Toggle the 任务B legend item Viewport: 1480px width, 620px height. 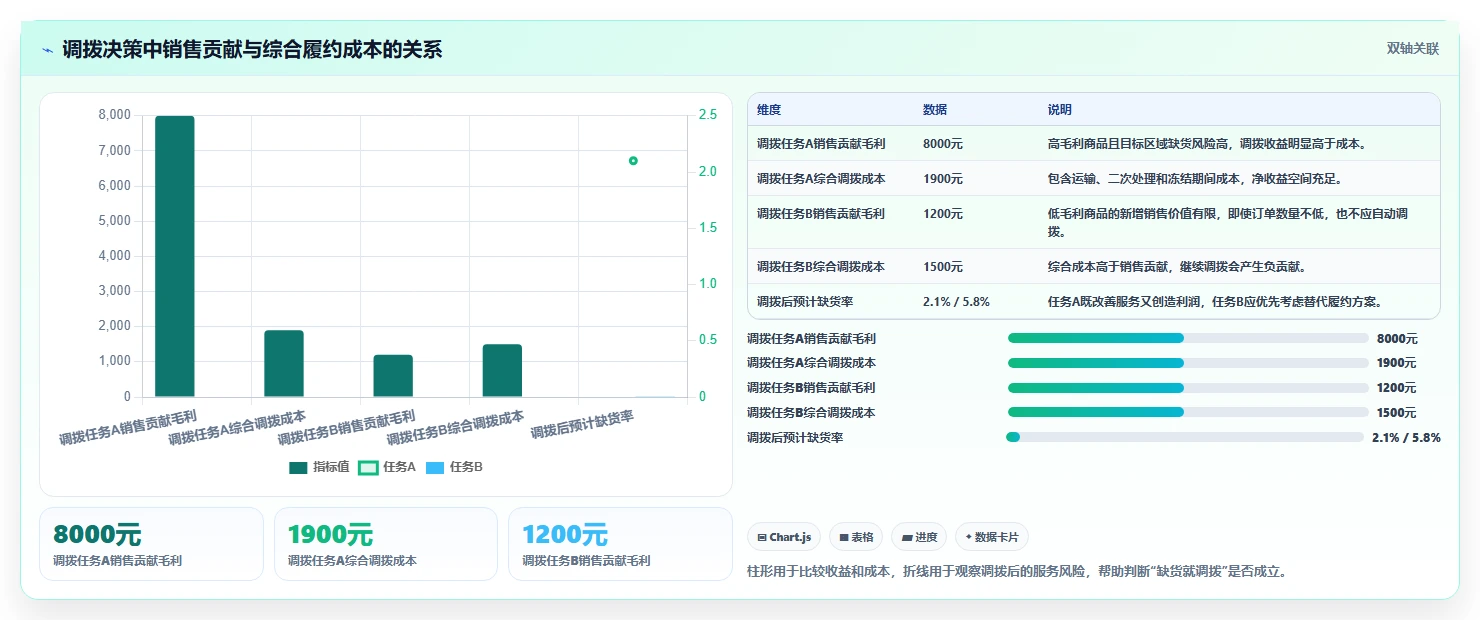point(454,467)
